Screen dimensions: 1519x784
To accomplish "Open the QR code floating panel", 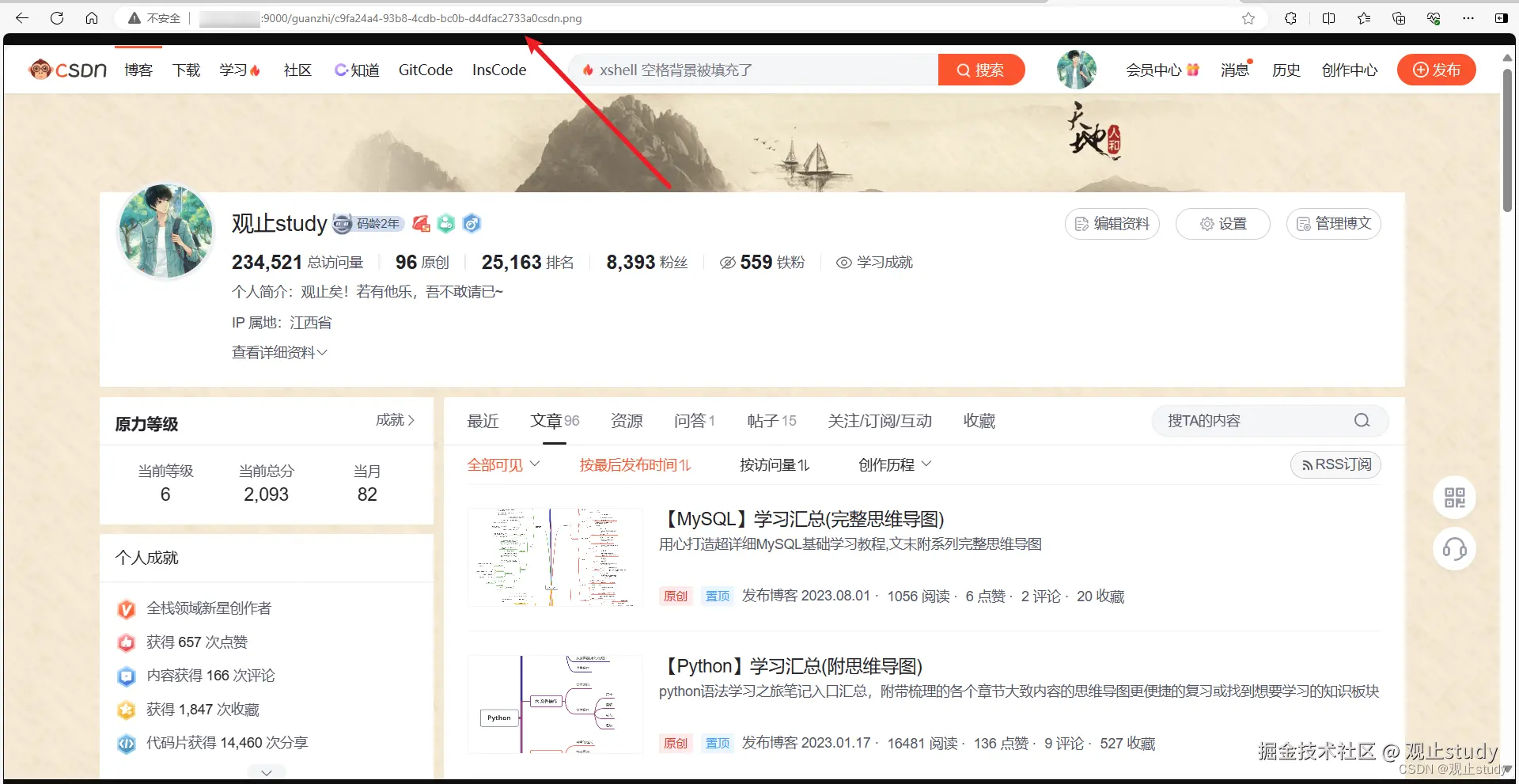I will [x=1454, y=497].
